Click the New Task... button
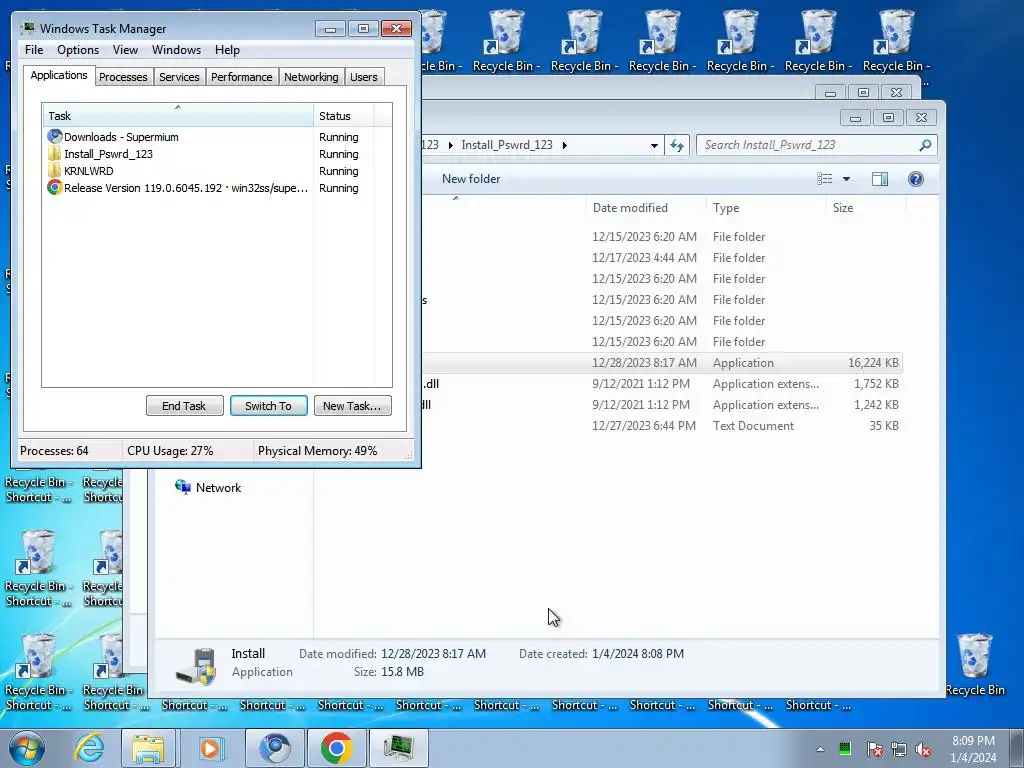This screenshot has width=1024, height=768. (x=352, y=406)
